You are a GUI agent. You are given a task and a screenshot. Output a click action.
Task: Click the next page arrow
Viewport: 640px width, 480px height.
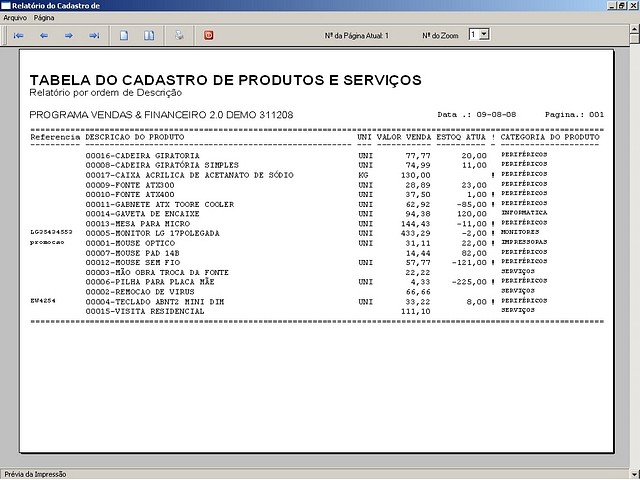69,35
